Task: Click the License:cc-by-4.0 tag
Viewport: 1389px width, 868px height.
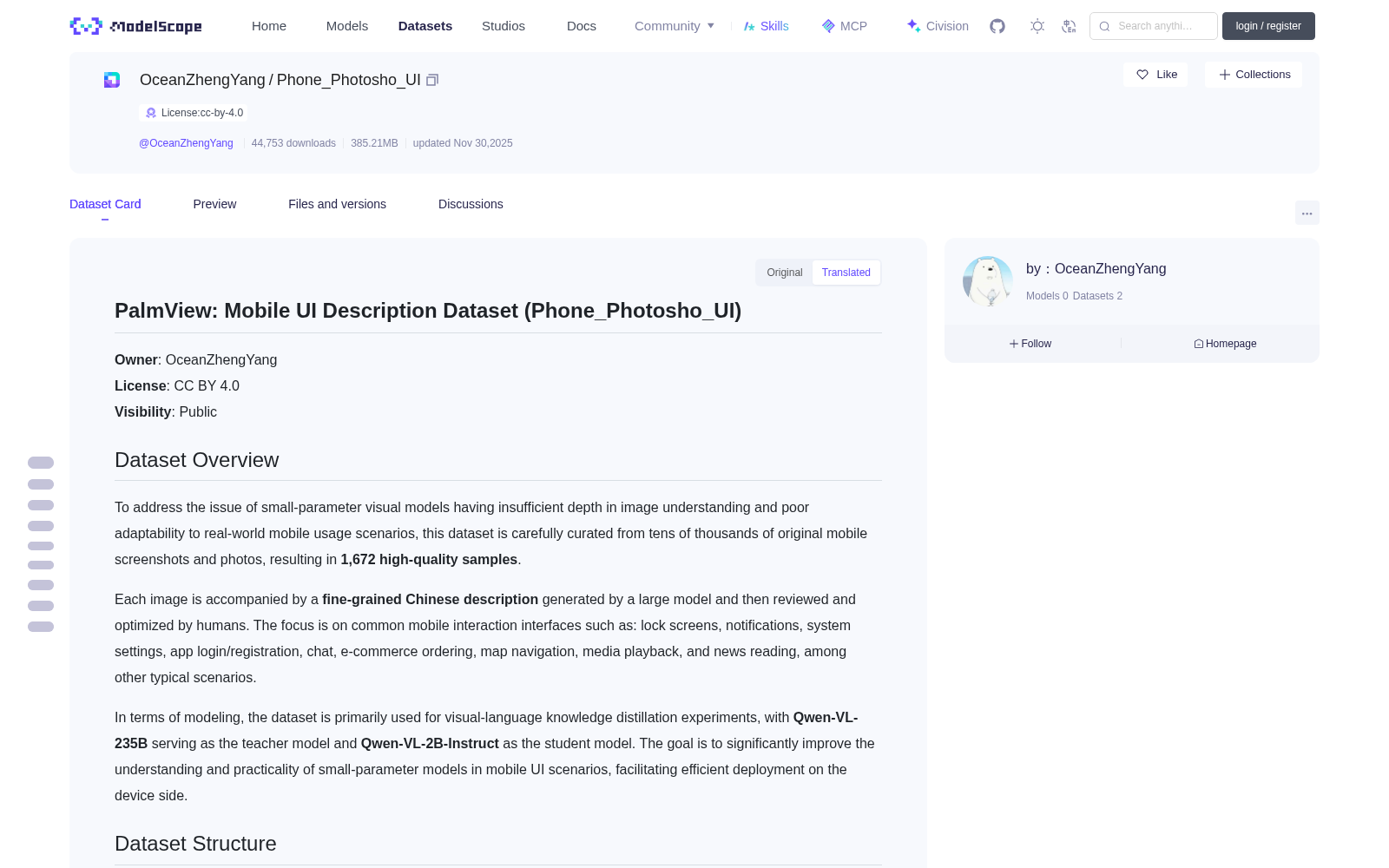Action: tap(194, 113)
